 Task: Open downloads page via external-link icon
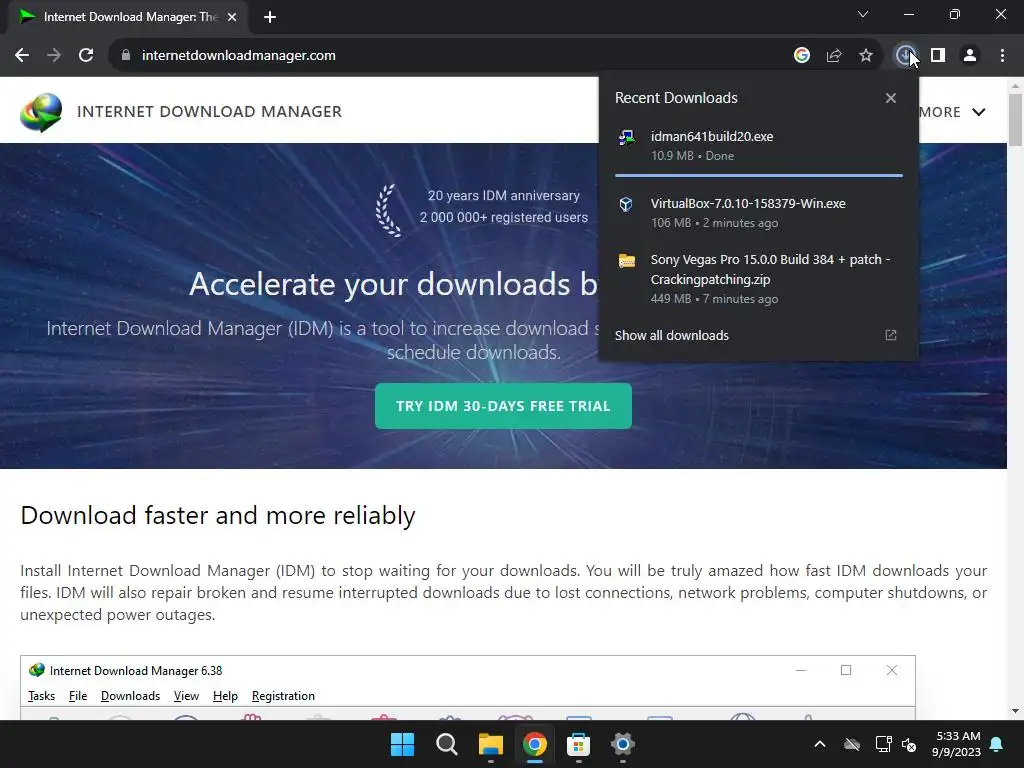click(891, 335)
